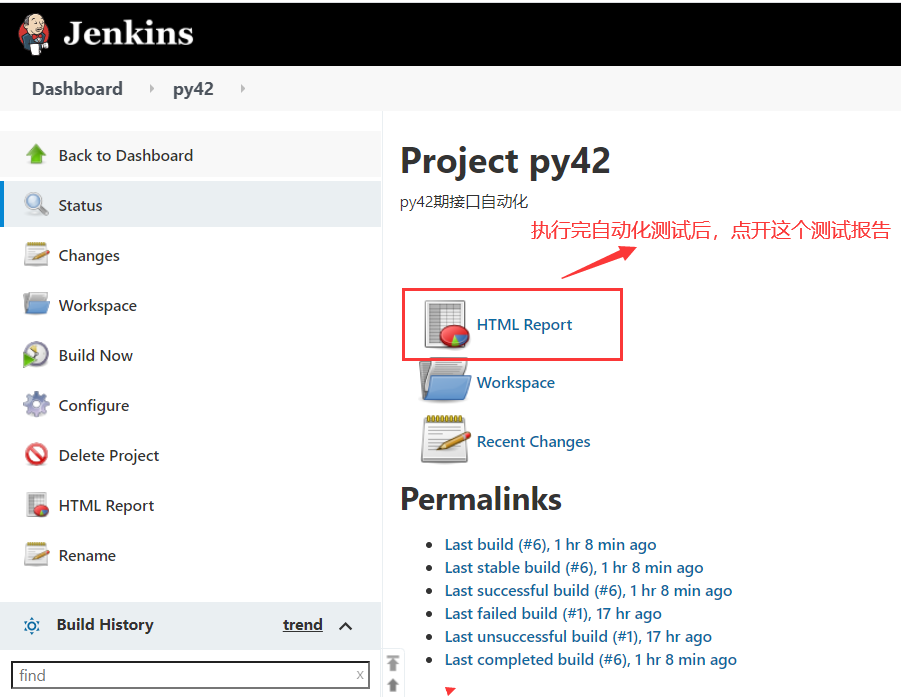Open the trend link in Build History
Screen dimensions: 901x697
[x=302, y=625]
